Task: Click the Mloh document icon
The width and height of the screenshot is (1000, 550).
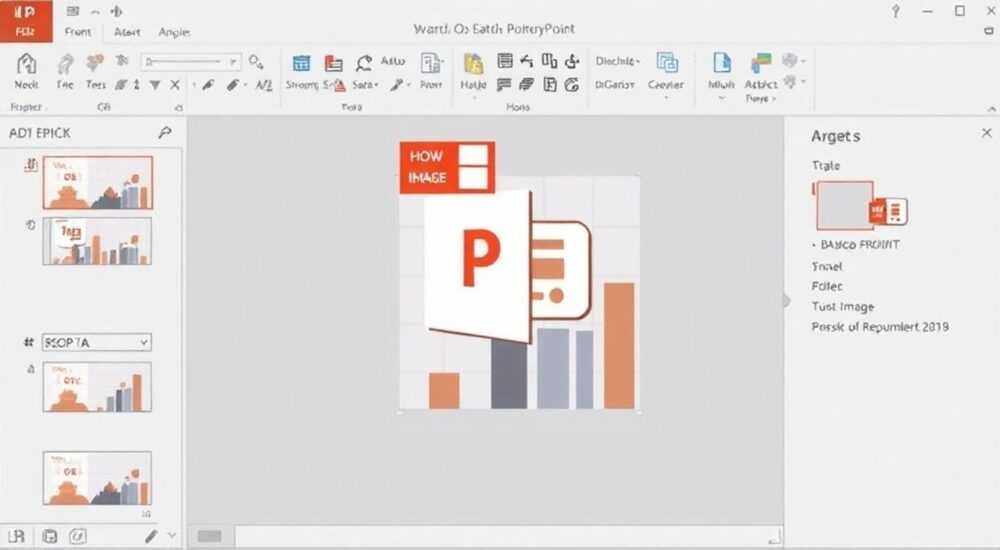Action: coord(722,63)
